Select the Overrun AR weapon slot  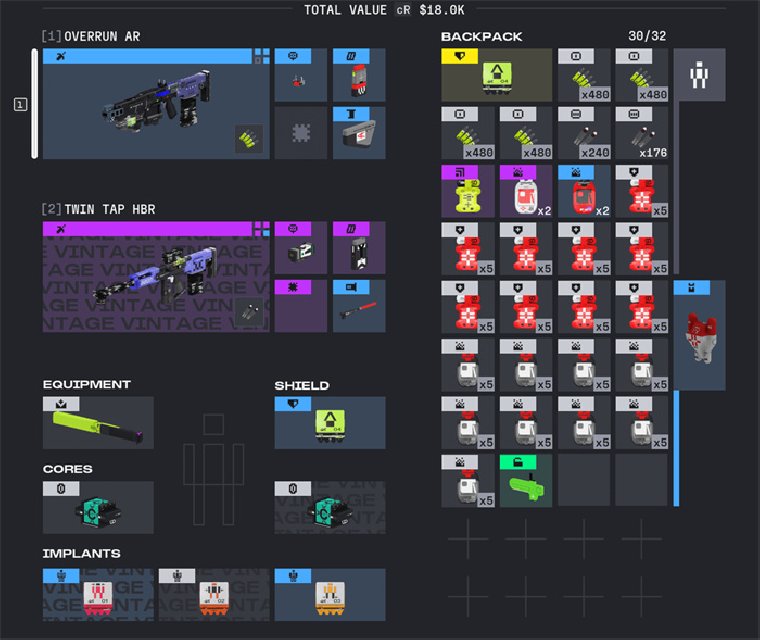156,103
